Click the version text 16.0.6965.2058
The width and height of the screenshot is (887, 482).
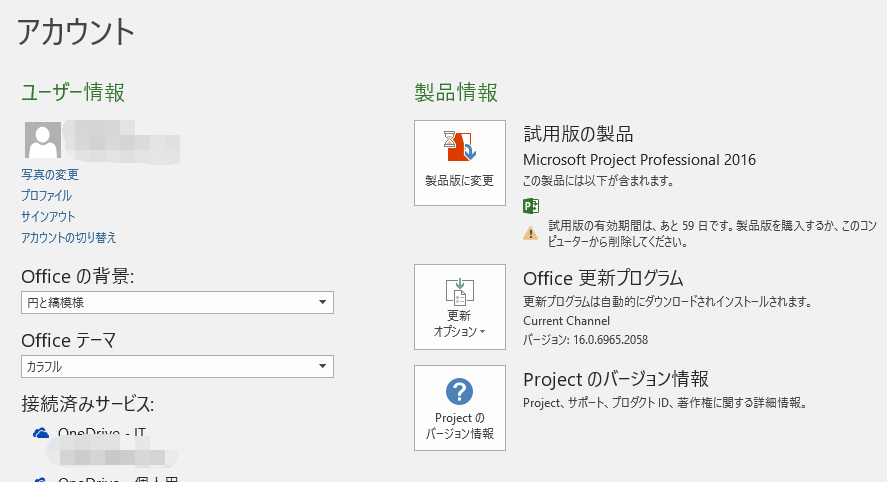point(610,340)
